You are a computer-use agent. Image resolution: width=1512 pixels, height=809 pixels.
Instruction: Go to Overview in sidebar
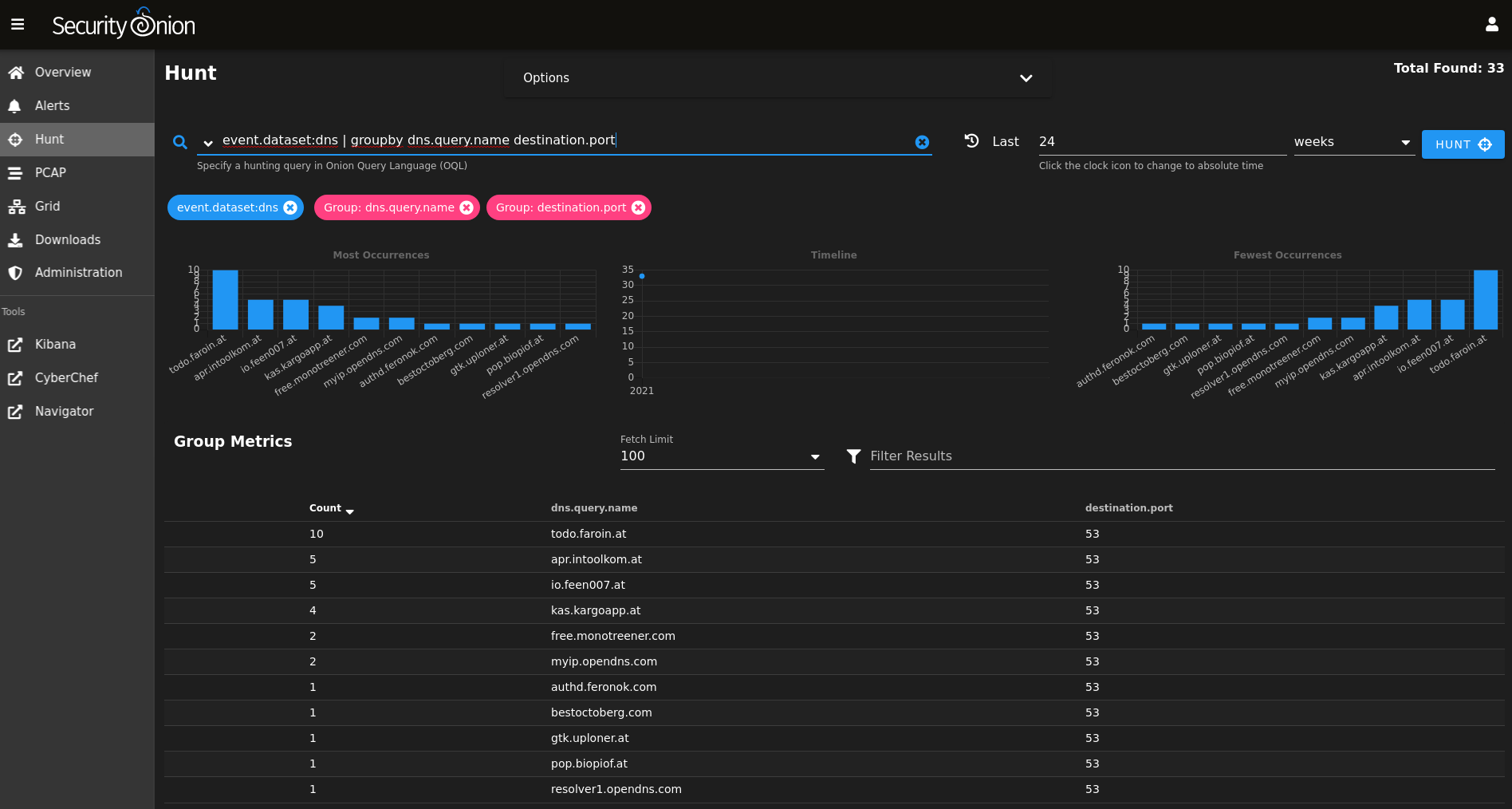pos(77,72)
